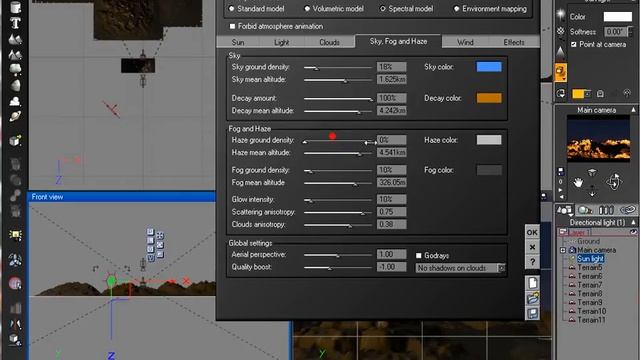Select the Volumetric model radio button
The width and height of the screenshot is (640, 360).
click(307, 9)
